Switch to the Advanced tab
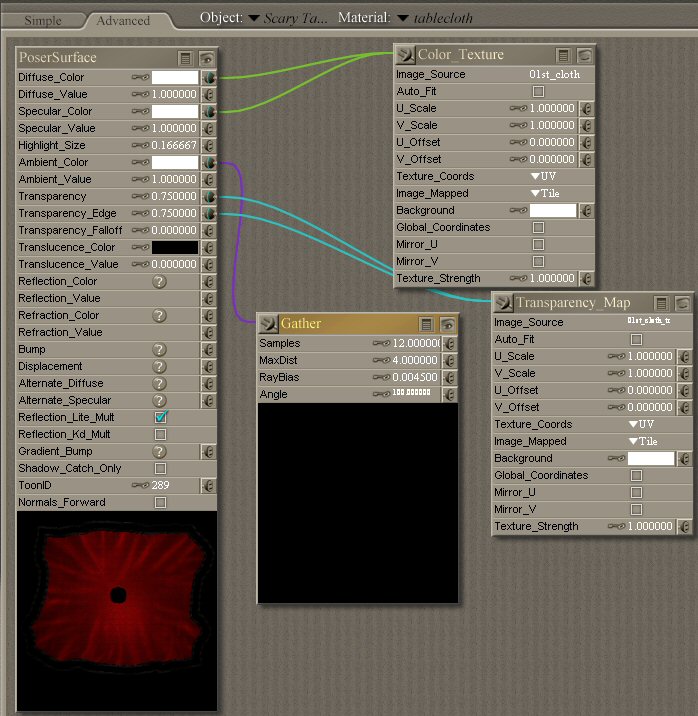Screen dimensions: 698x716 [123, 21]
